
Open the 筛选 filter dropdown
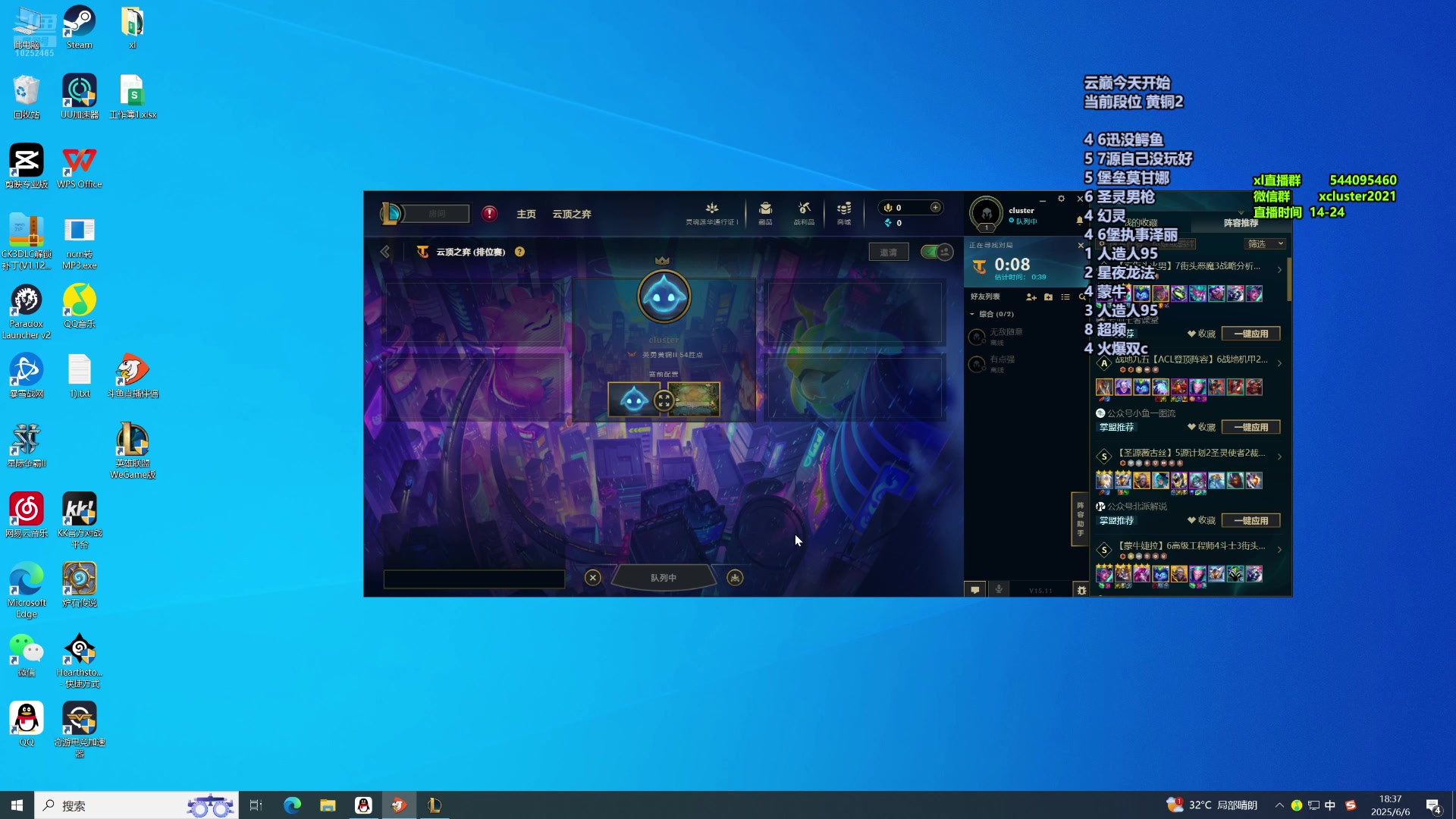coord(1265,243)
